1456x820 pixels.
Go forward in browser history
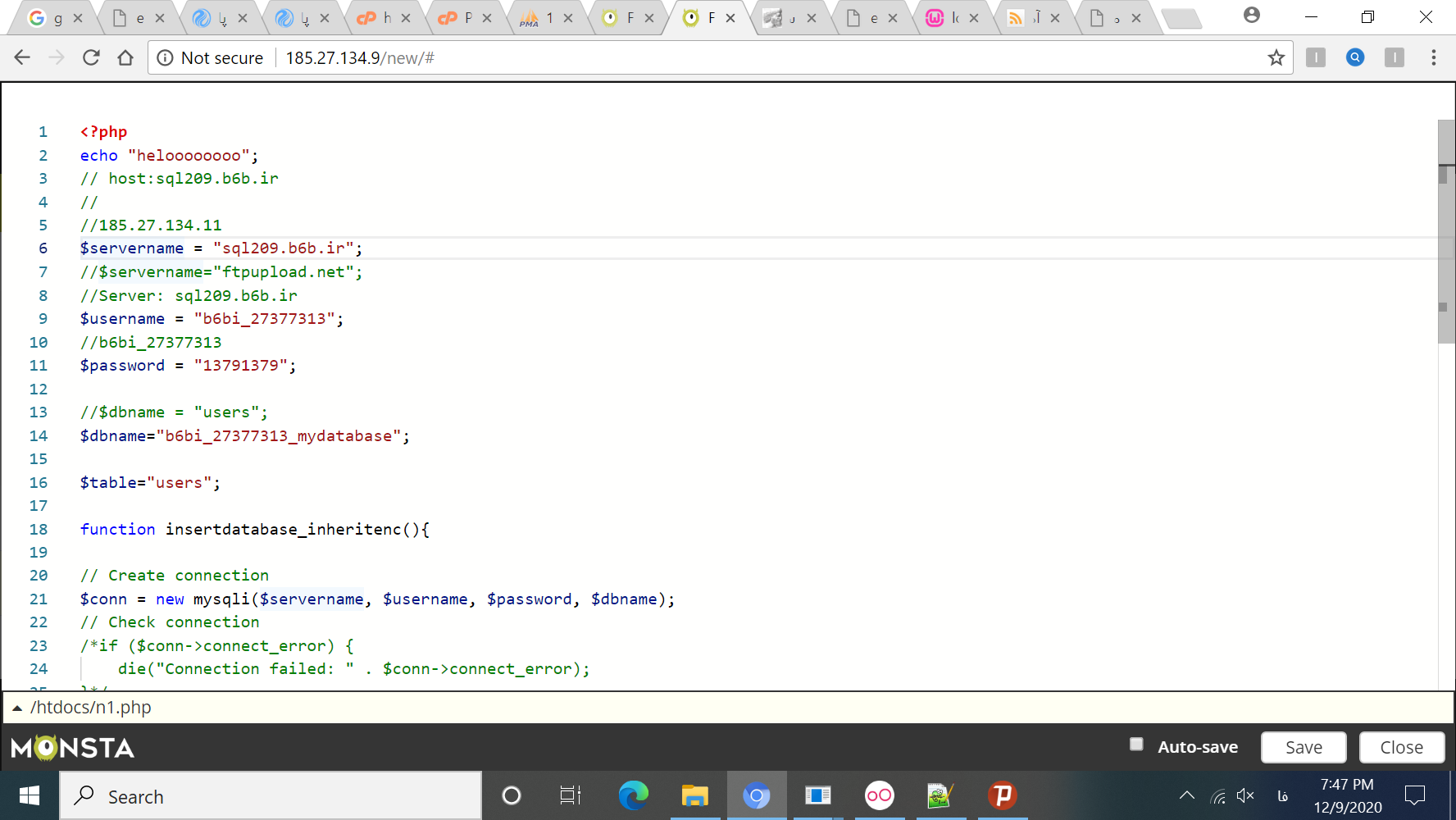(57, 57)
